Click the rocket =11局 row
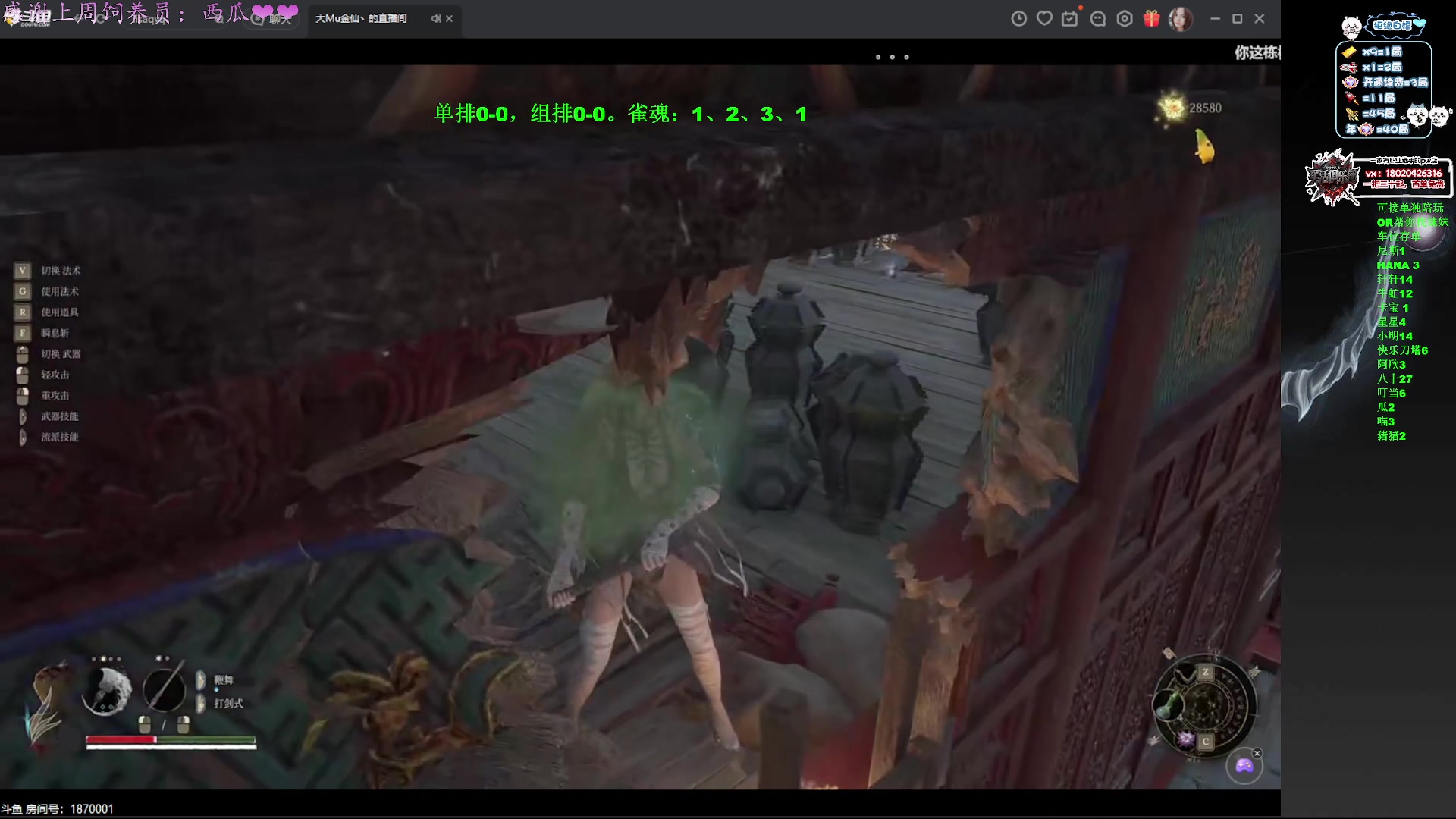Image resolution: width=1456 pixels, height=819 pixels. click(x=1370, y=98)
